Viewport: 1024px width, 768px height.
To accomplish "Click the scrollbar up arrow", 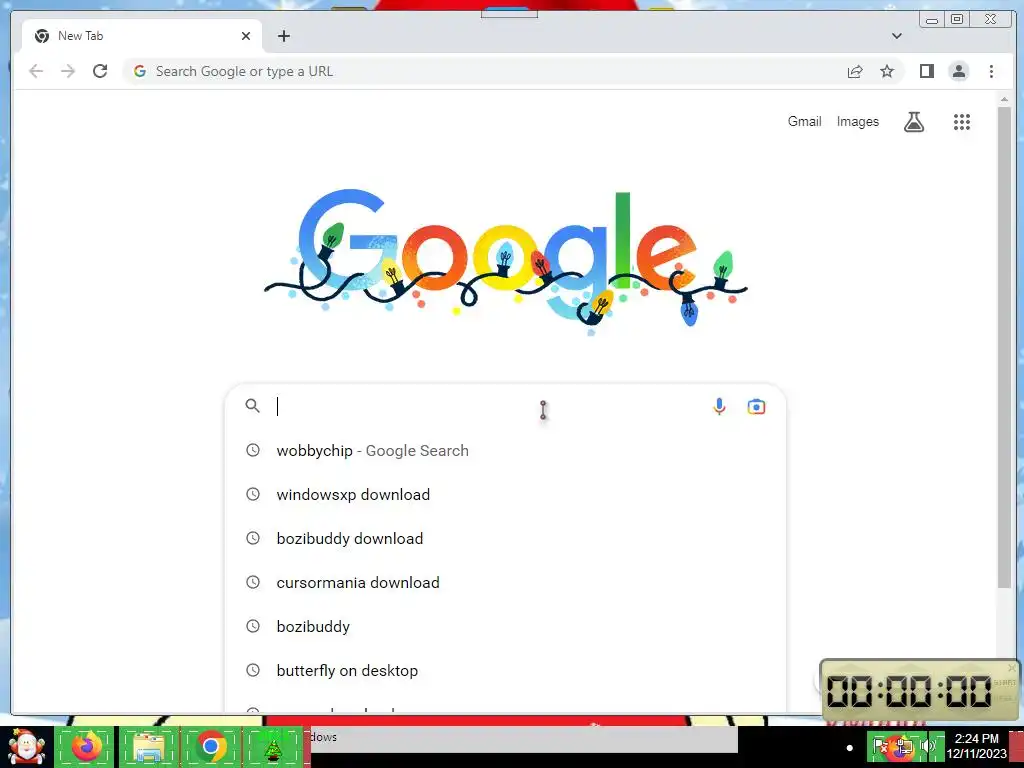I will pyautogui.click(x=1004, y=99).
